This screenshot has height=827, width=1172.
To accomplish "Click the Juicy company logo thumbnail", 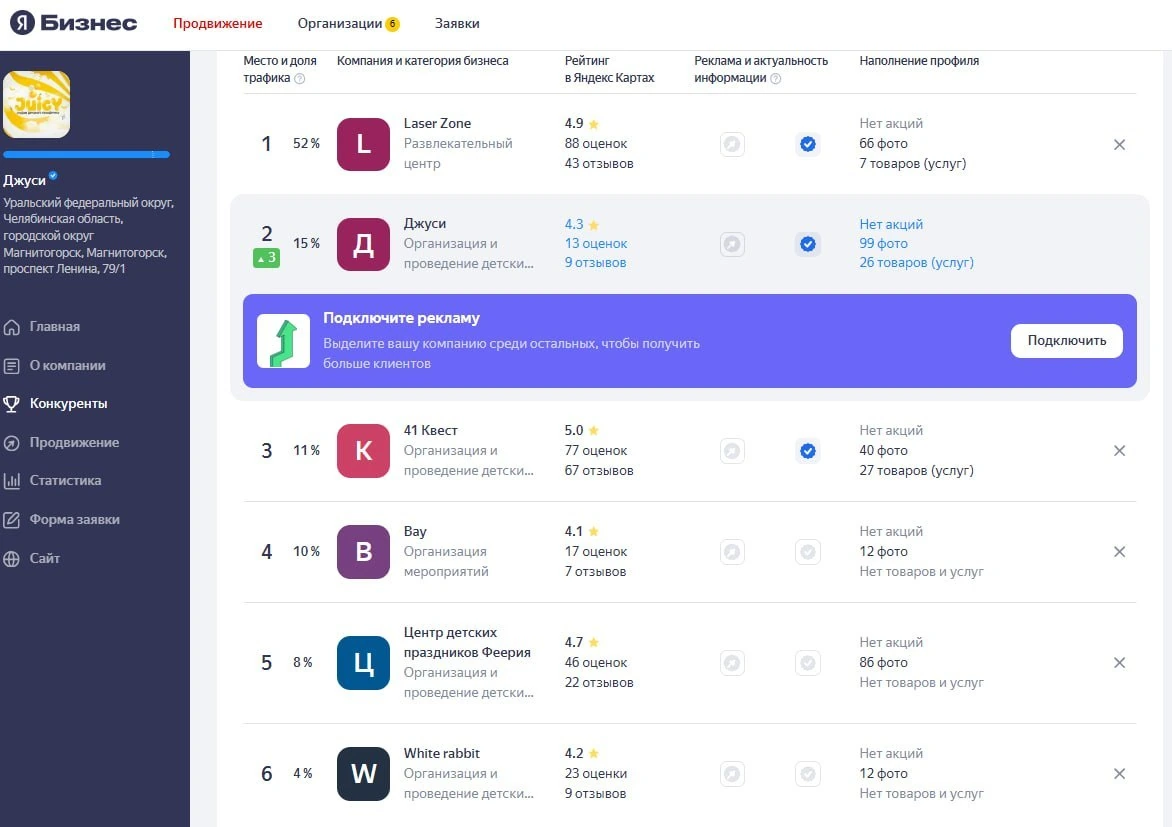I will click(37, 104).
